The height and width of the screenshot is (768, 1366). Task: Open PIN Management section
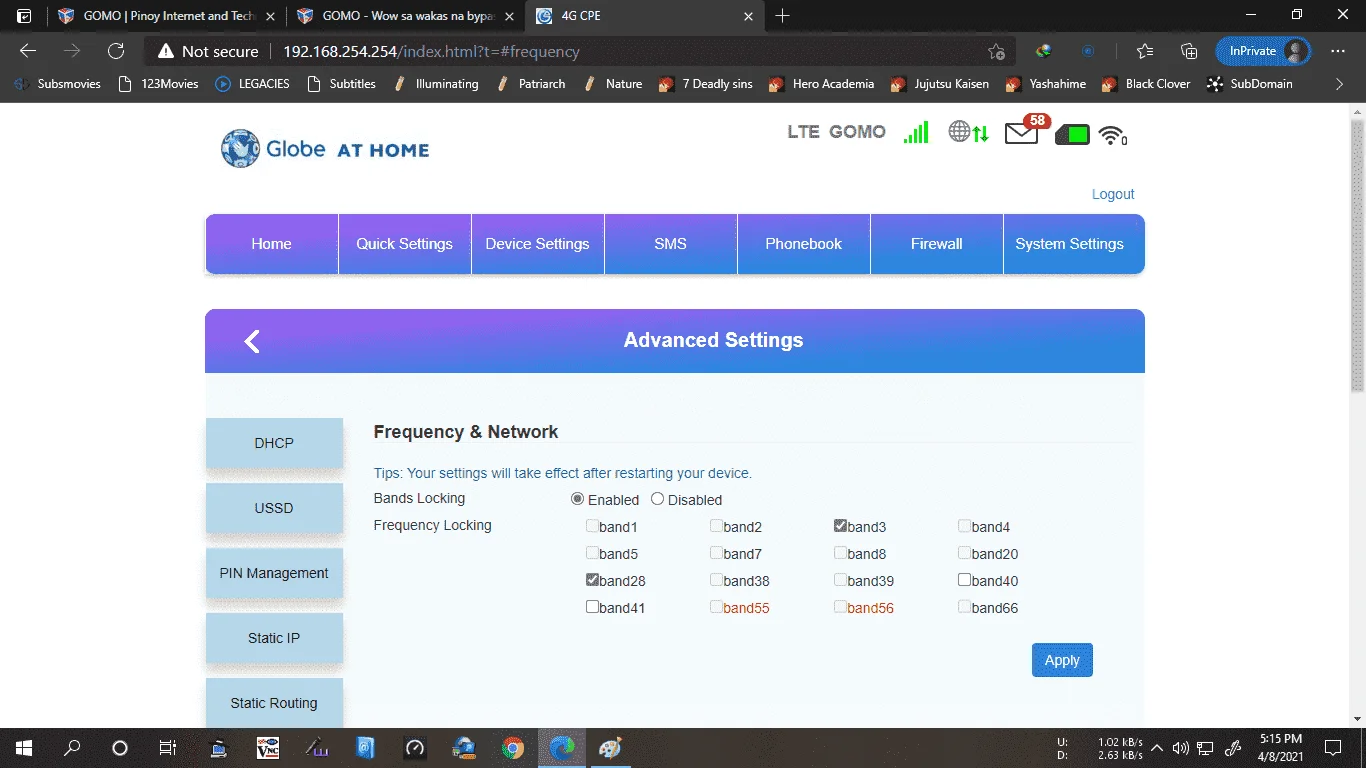point(274,573)
